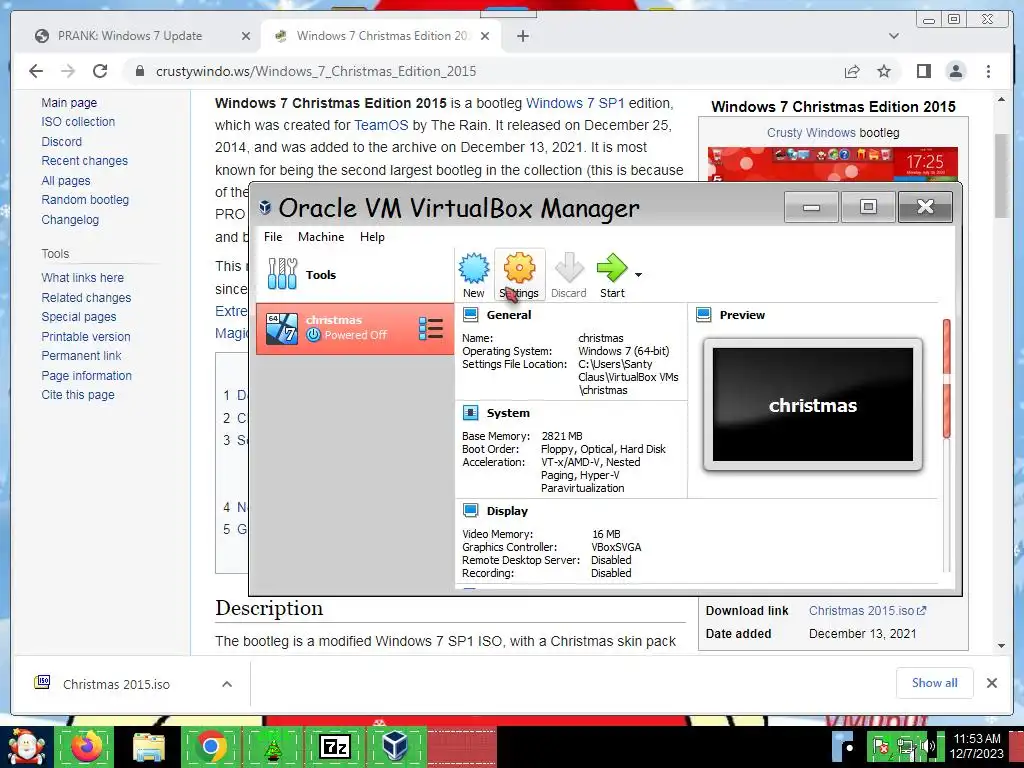The height and width of the screenshot is (768, 1024).
Task: Switch to PRANK: Windows 7 Update tab
Action: coord(129,36)
